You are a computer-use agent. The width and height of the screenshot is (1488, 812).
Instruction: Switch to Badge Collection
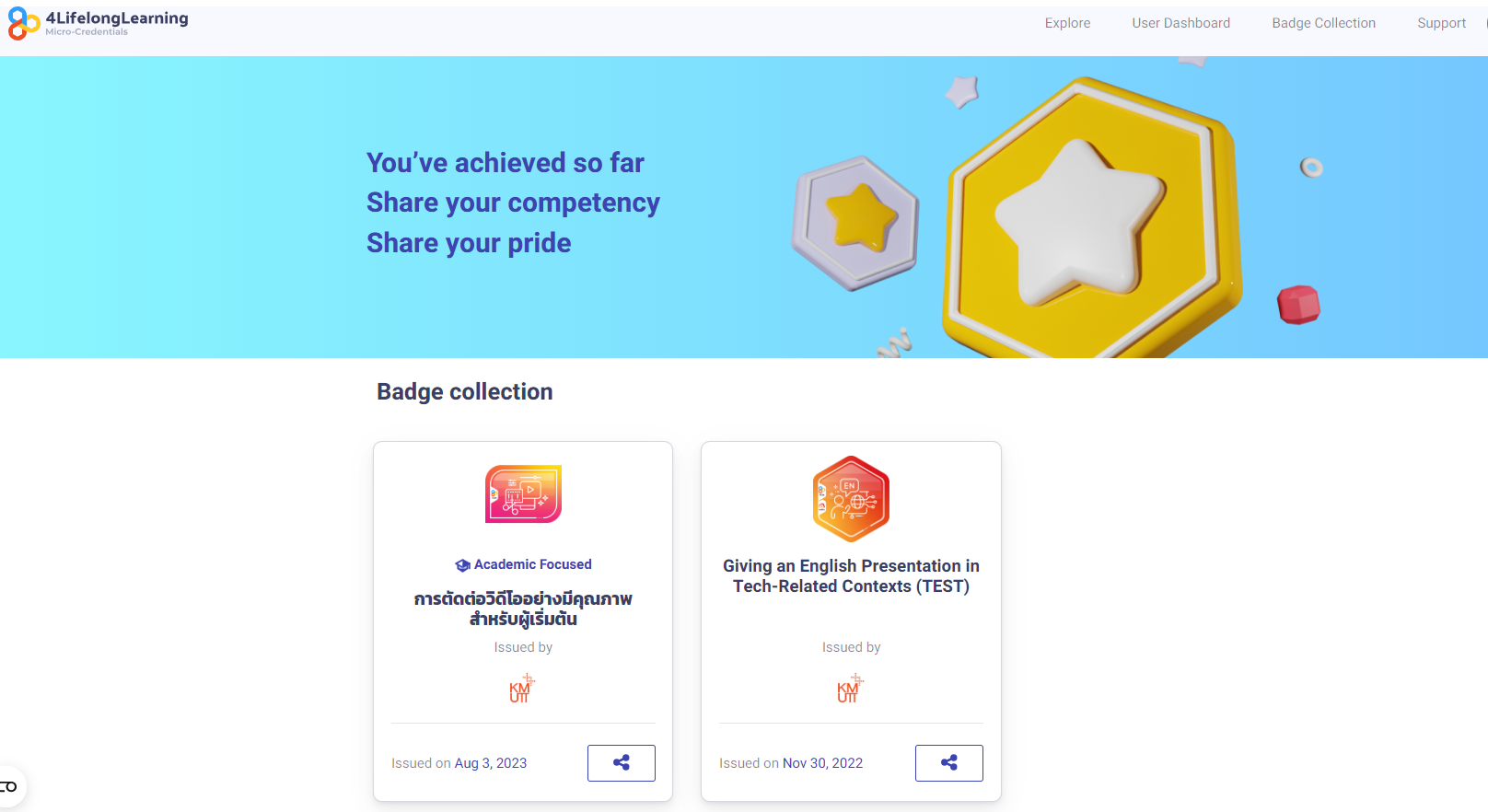click(1323, 23)
